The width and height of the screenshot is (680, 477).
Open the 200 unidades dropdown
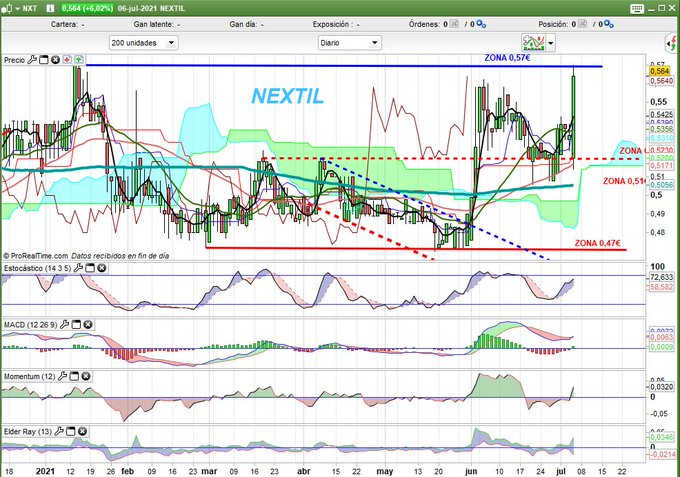pos(143,43)
